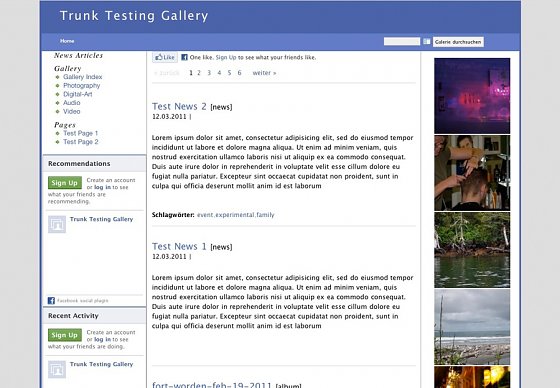
Task: Click Sign Up button under Recommendations
Action: [x=65, y=183]
